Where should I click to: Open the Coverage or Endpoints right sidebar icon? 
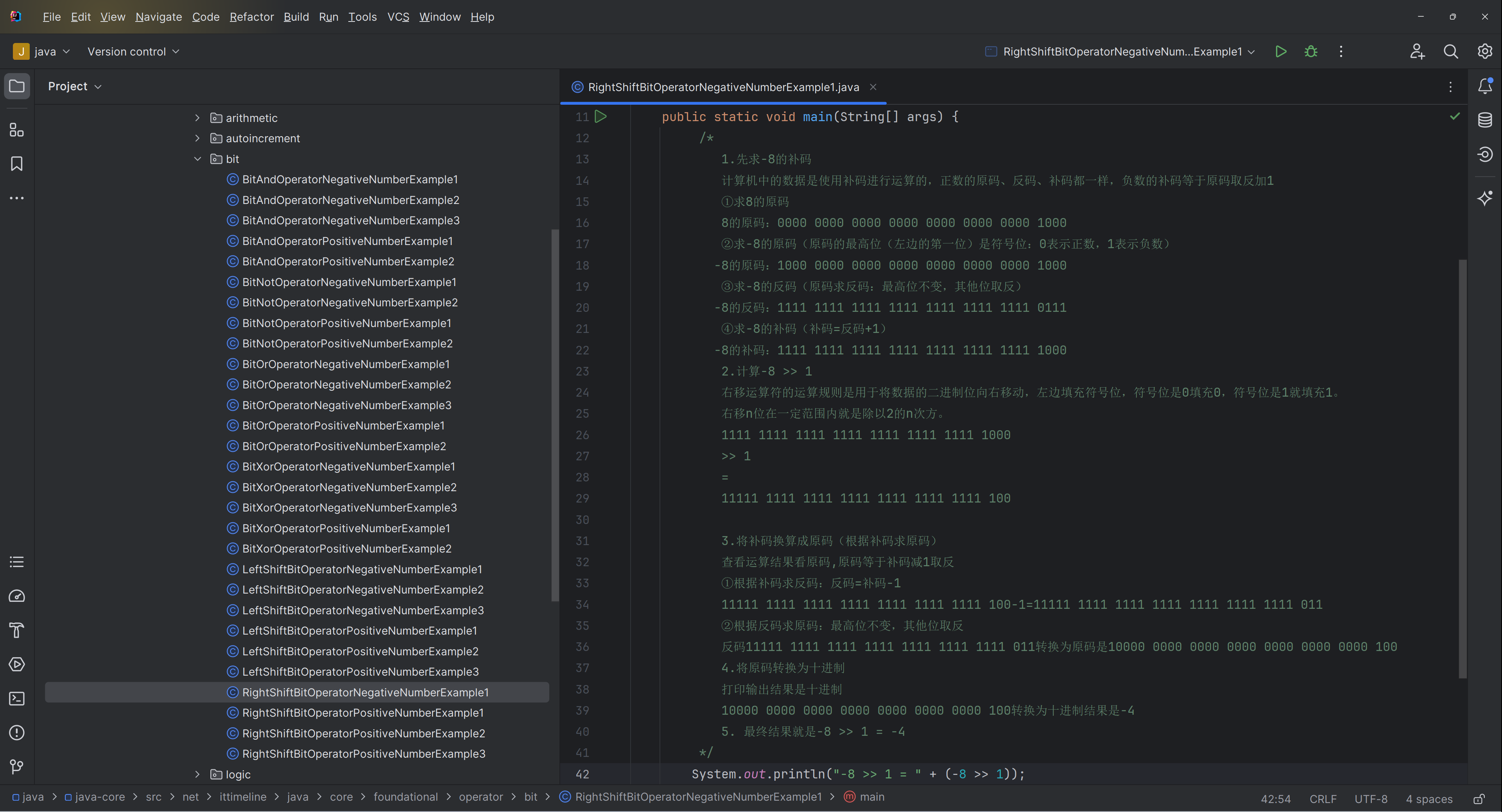pyautogui.click(x=1484, y=154)
